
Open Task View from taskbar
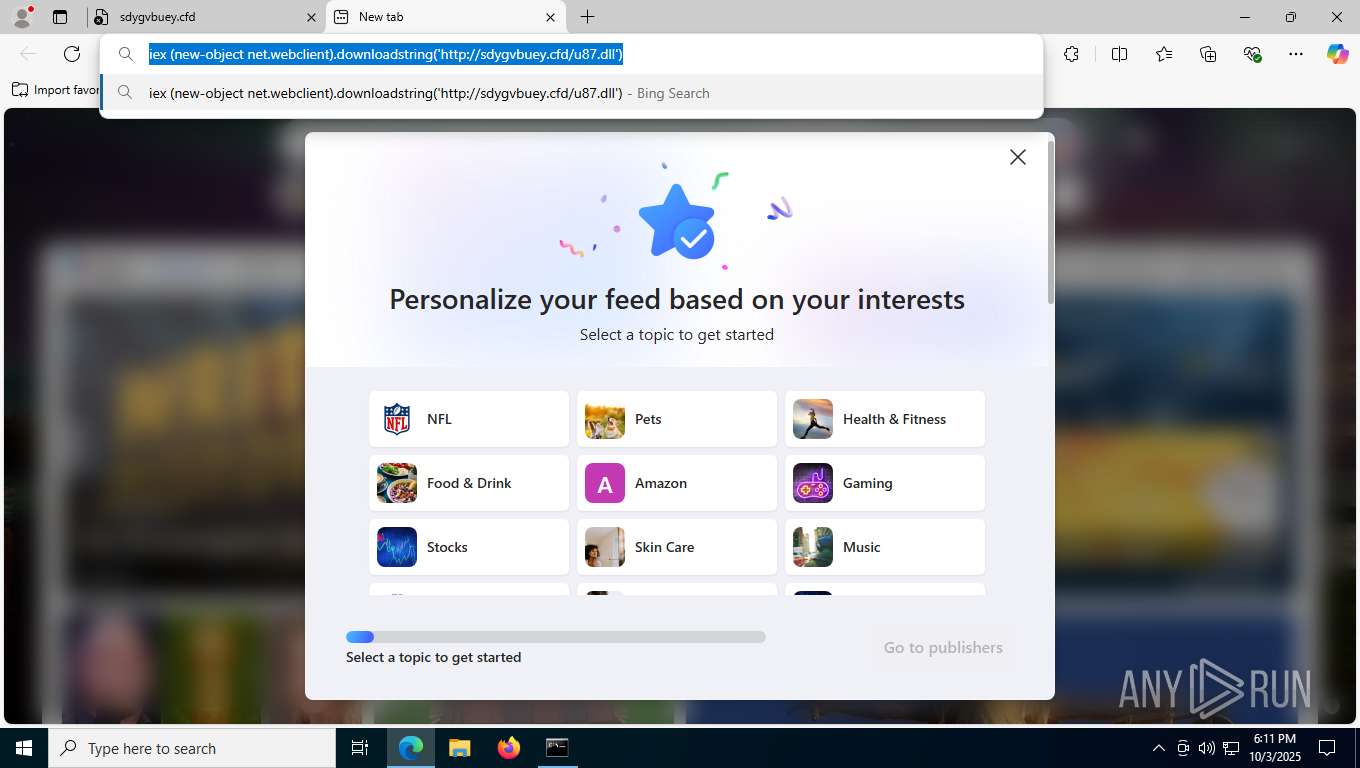360,748
